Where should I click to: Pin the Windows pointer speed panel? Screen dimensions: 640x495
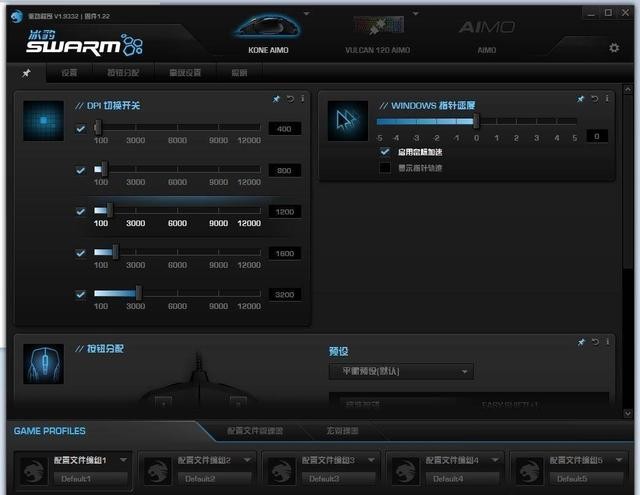point(580,99)
